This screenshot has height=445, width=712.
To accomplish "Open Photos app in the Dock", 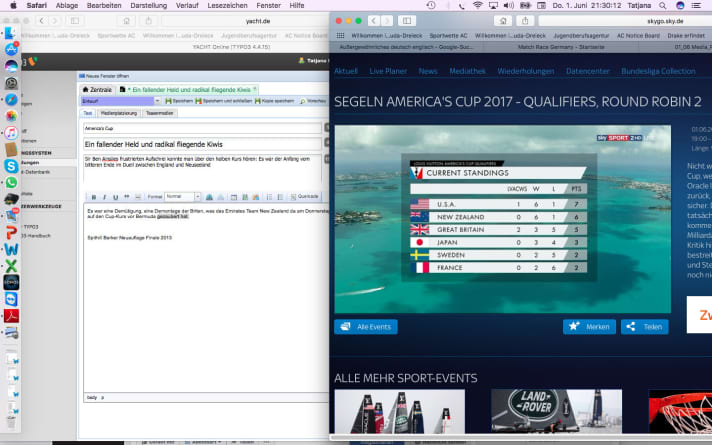I will 11,116.
